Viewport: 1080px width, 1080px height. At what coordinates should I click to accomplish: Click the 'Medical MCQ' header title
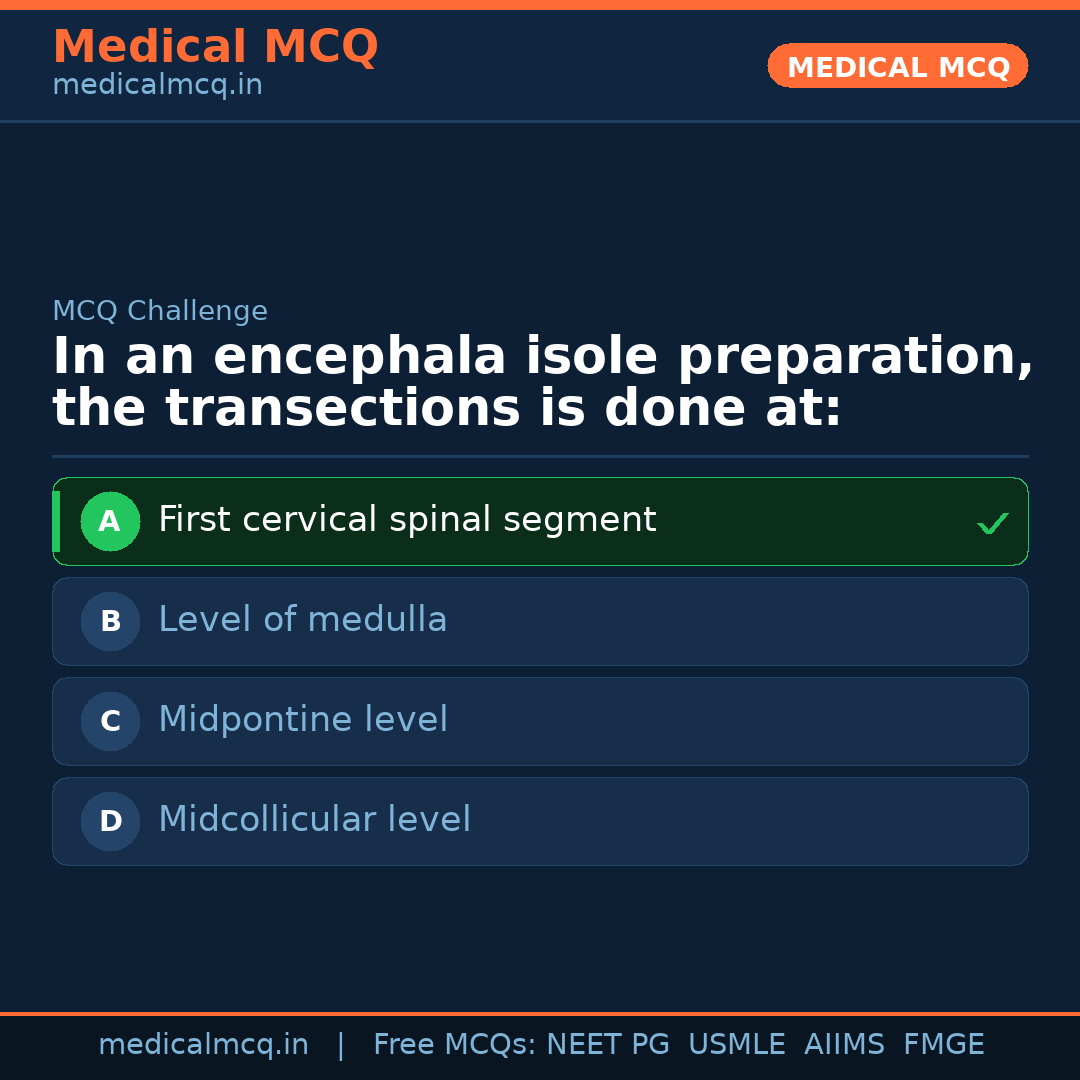point(215,47)
